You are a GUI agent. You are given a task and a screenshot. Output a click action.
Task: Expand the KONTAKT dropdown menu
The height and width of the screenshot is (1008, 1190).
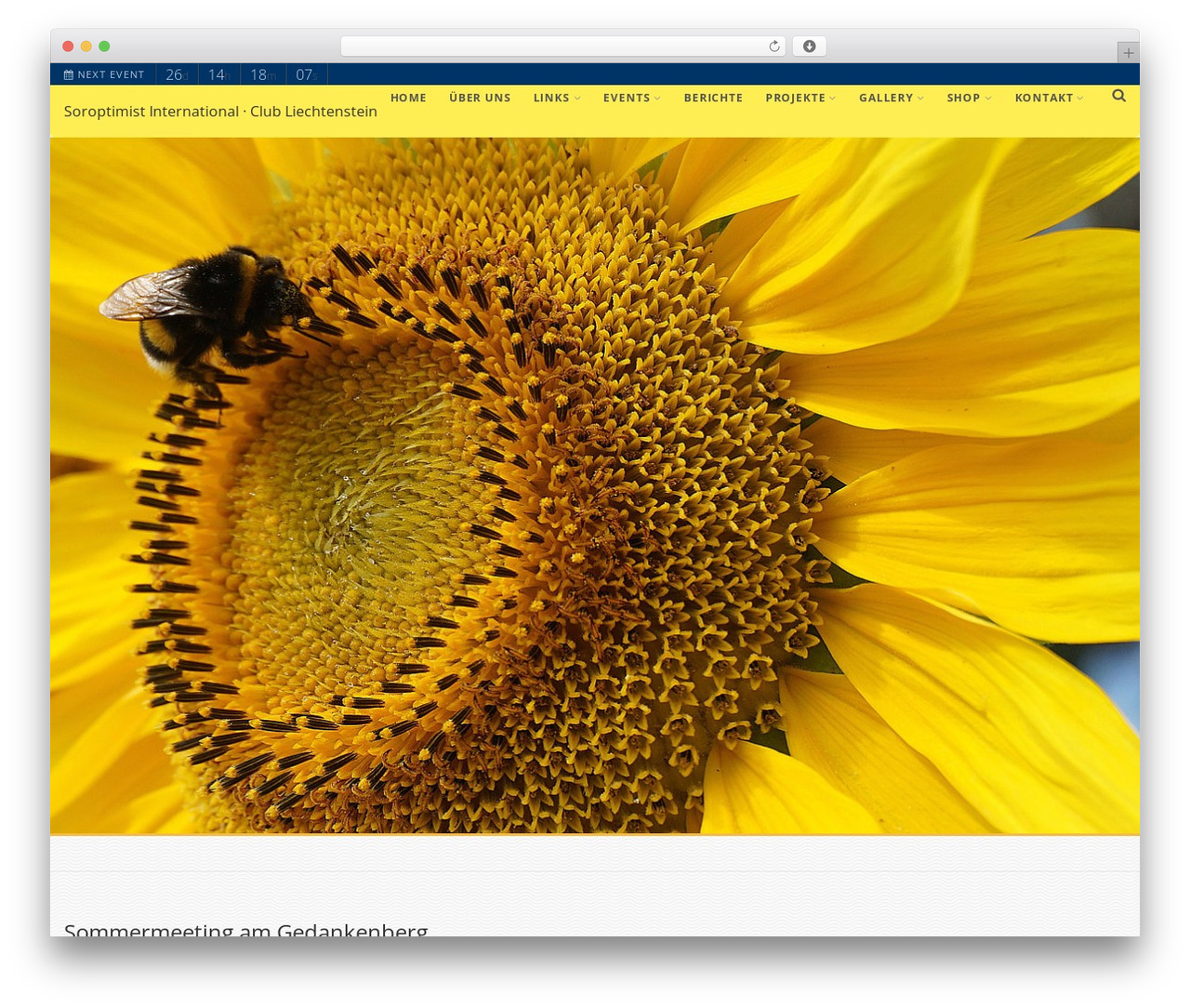pyautogui.click(x=1049, y=98)
